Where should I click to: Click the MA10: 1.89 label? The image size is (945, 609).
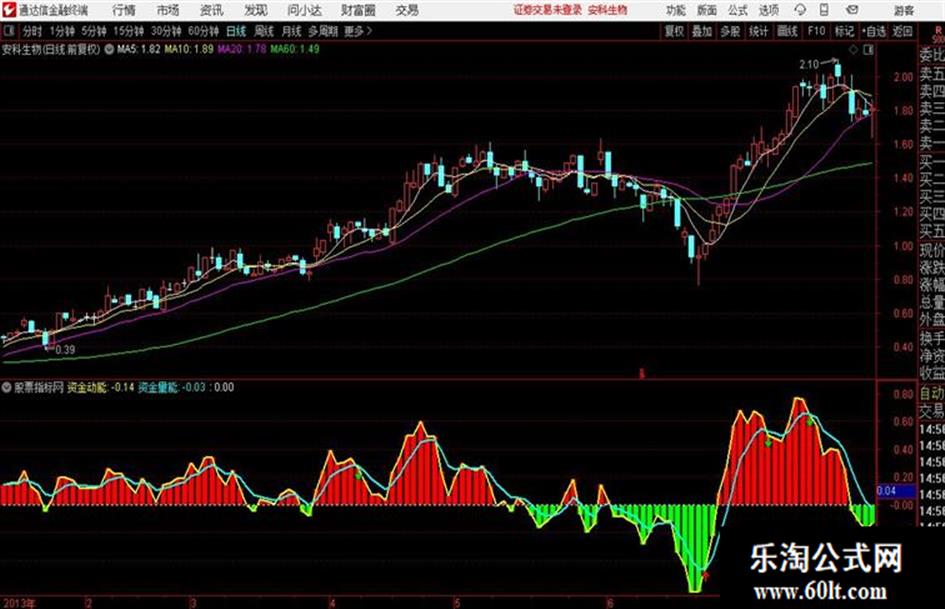tap(189, 49)
